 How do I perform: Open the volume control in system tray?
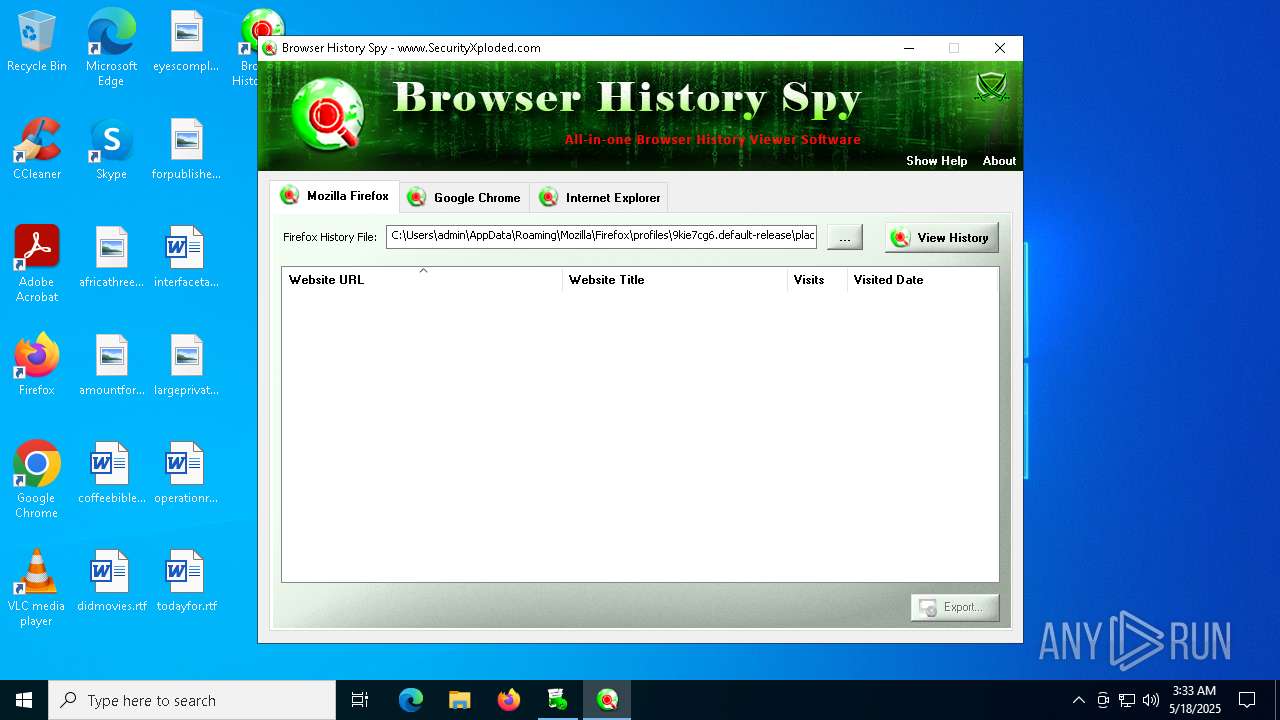[x=1151, y=700]
